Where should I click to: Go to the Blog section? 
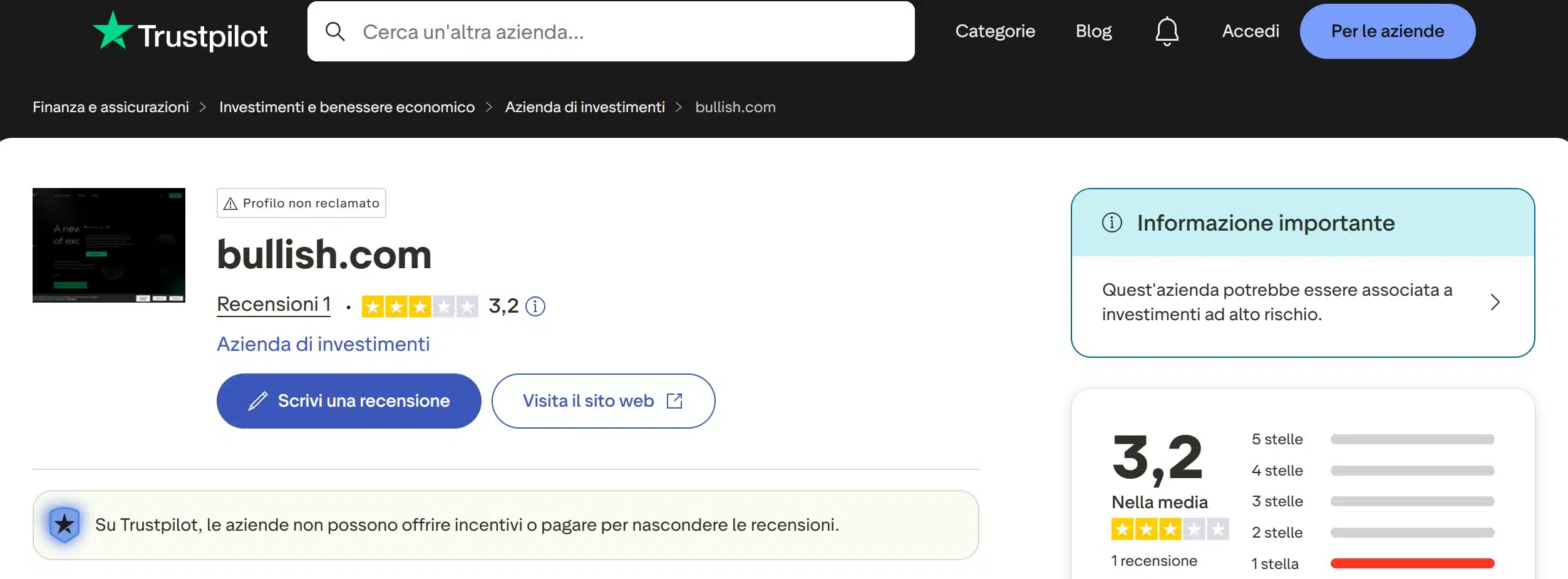pyautogui.click(x=1093, y=31)
